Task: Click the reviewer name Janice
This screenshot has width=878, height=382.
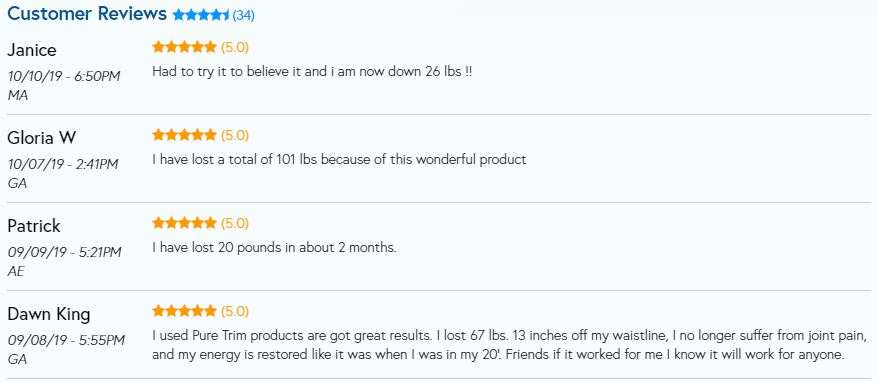Action: (x=32, y=50)
